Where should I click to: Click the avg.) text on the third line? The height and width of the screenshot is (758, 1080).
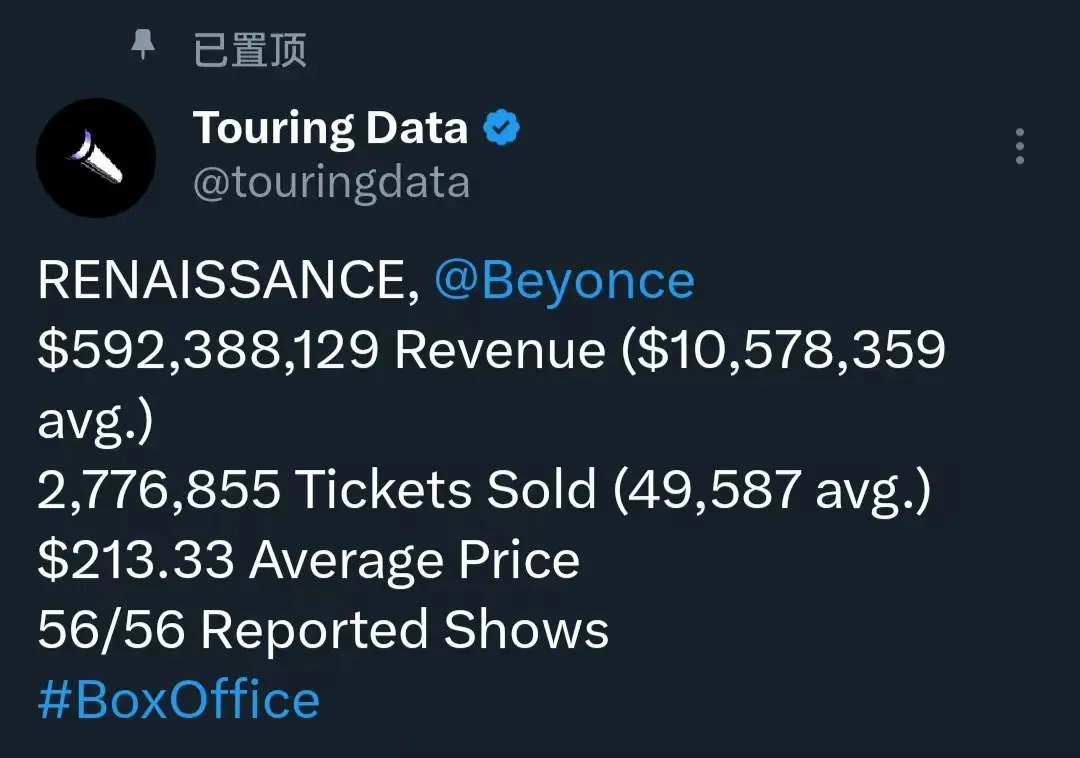(95, 421)
